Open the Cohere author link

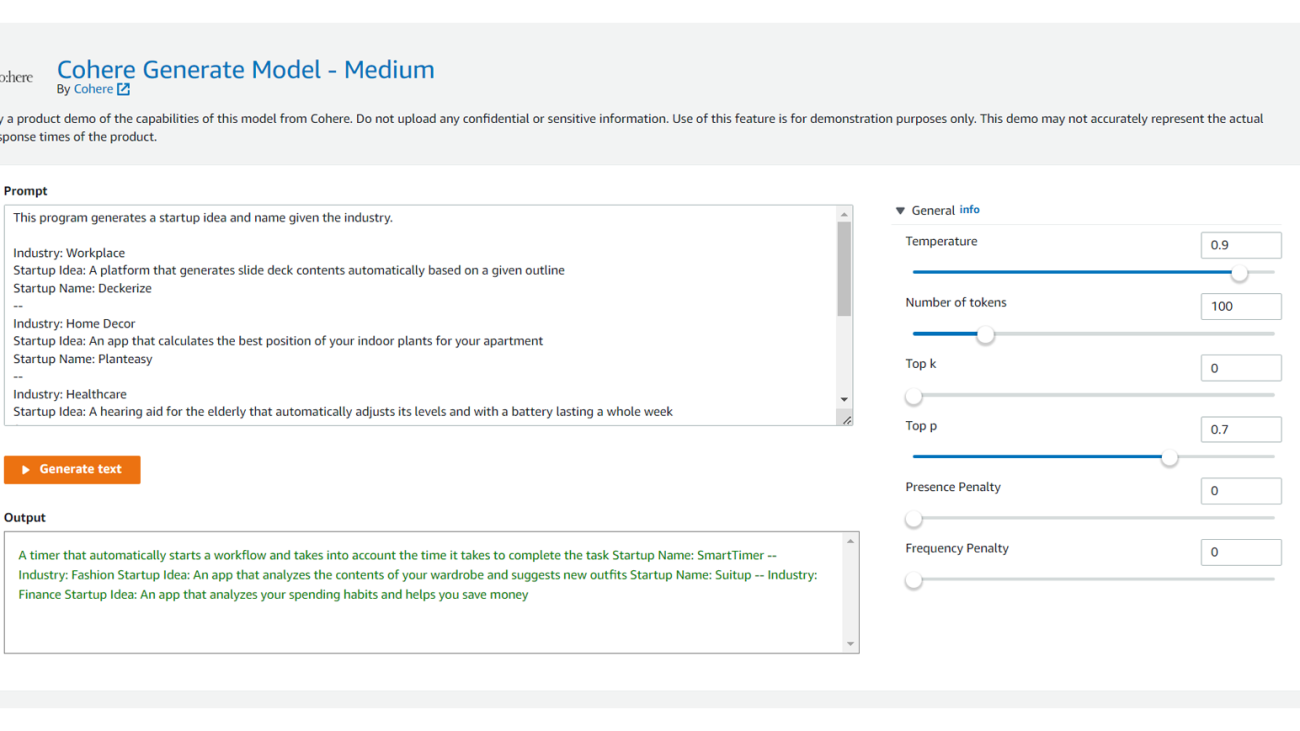point(93,89)
